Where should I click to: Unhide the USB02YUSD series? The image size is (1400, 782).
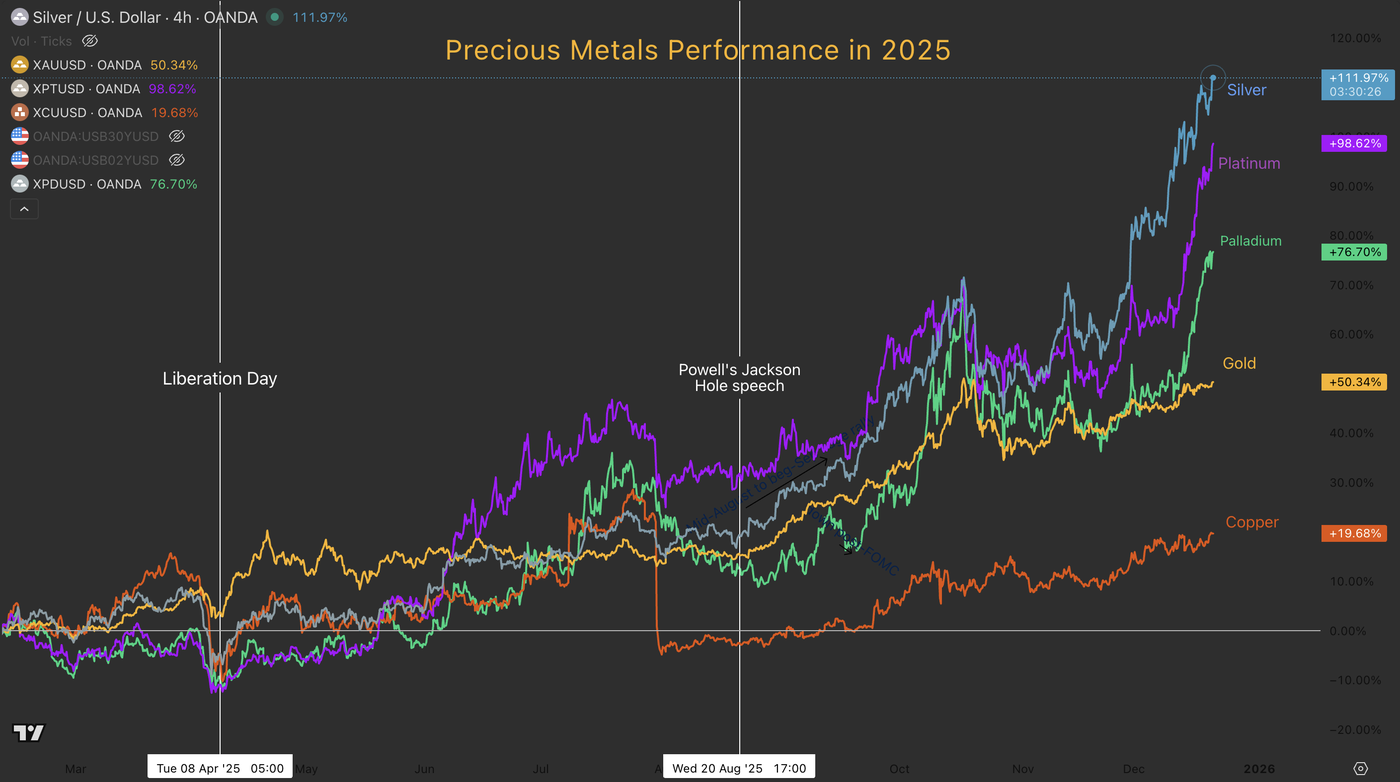(177, 160)
